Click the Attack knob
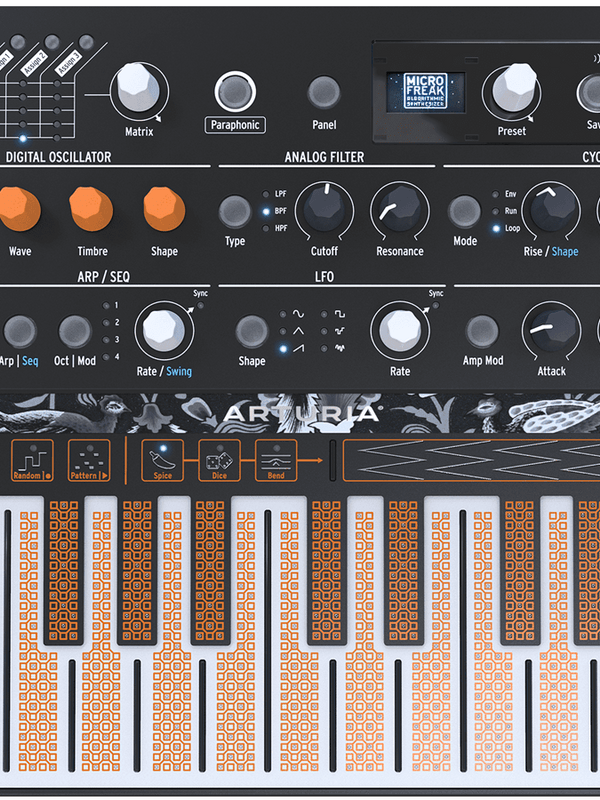 click(x=552, y=330)
